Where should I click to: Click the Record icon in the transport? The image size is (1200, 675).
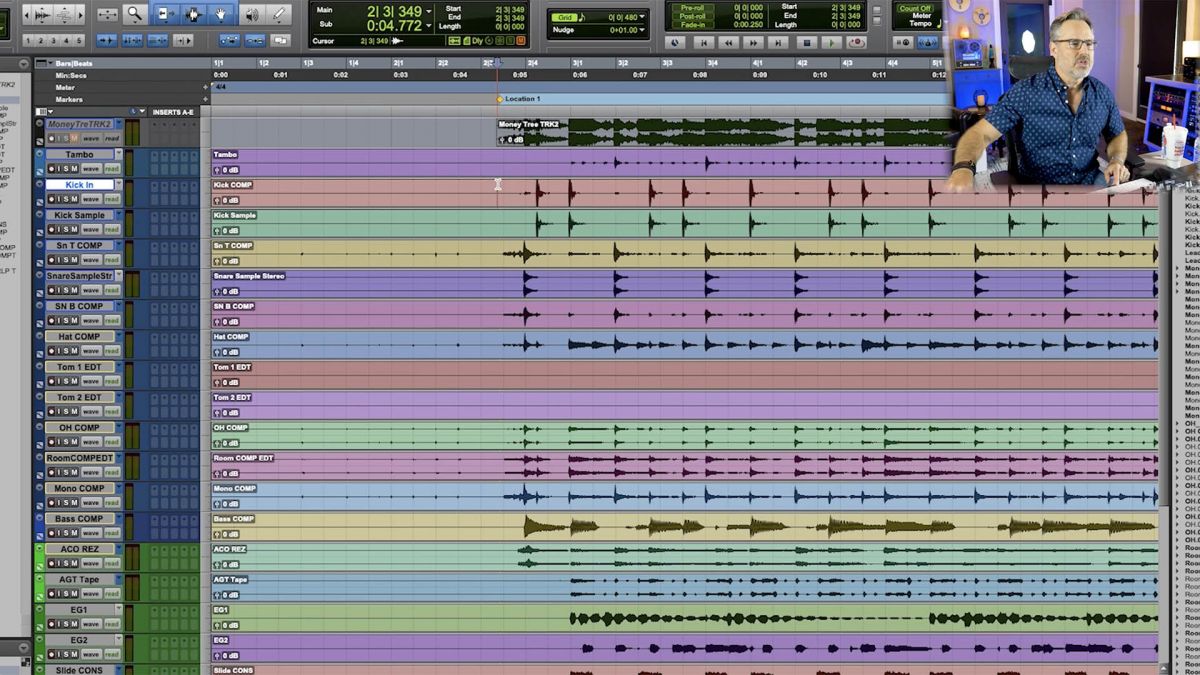pos(856,42)
